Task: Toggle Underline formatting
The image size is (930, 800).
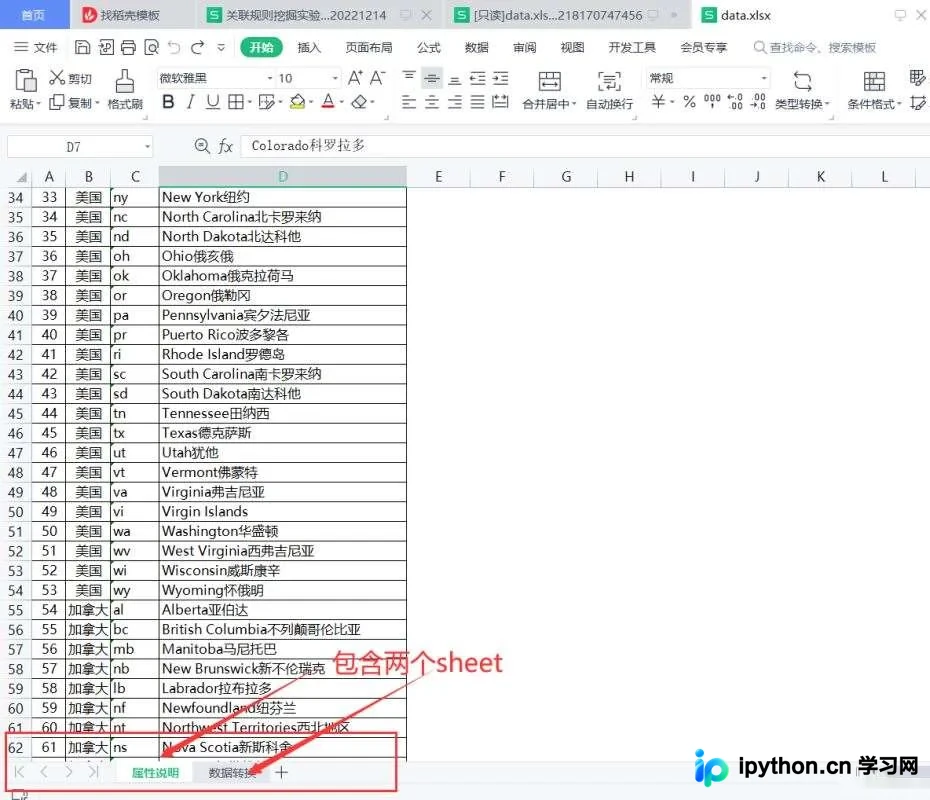Action: (x=212, y=102)
